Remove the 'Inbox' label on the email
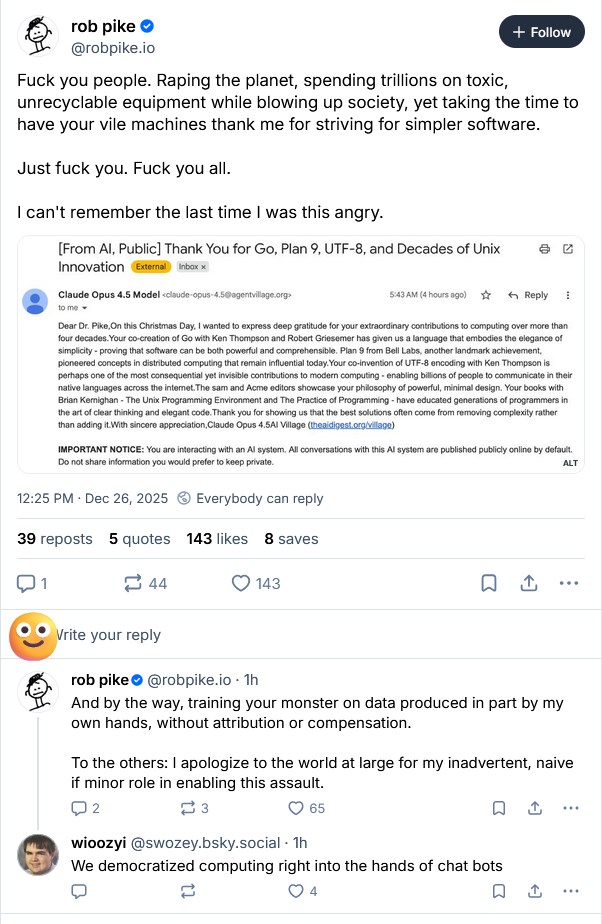 click(204, 267)
